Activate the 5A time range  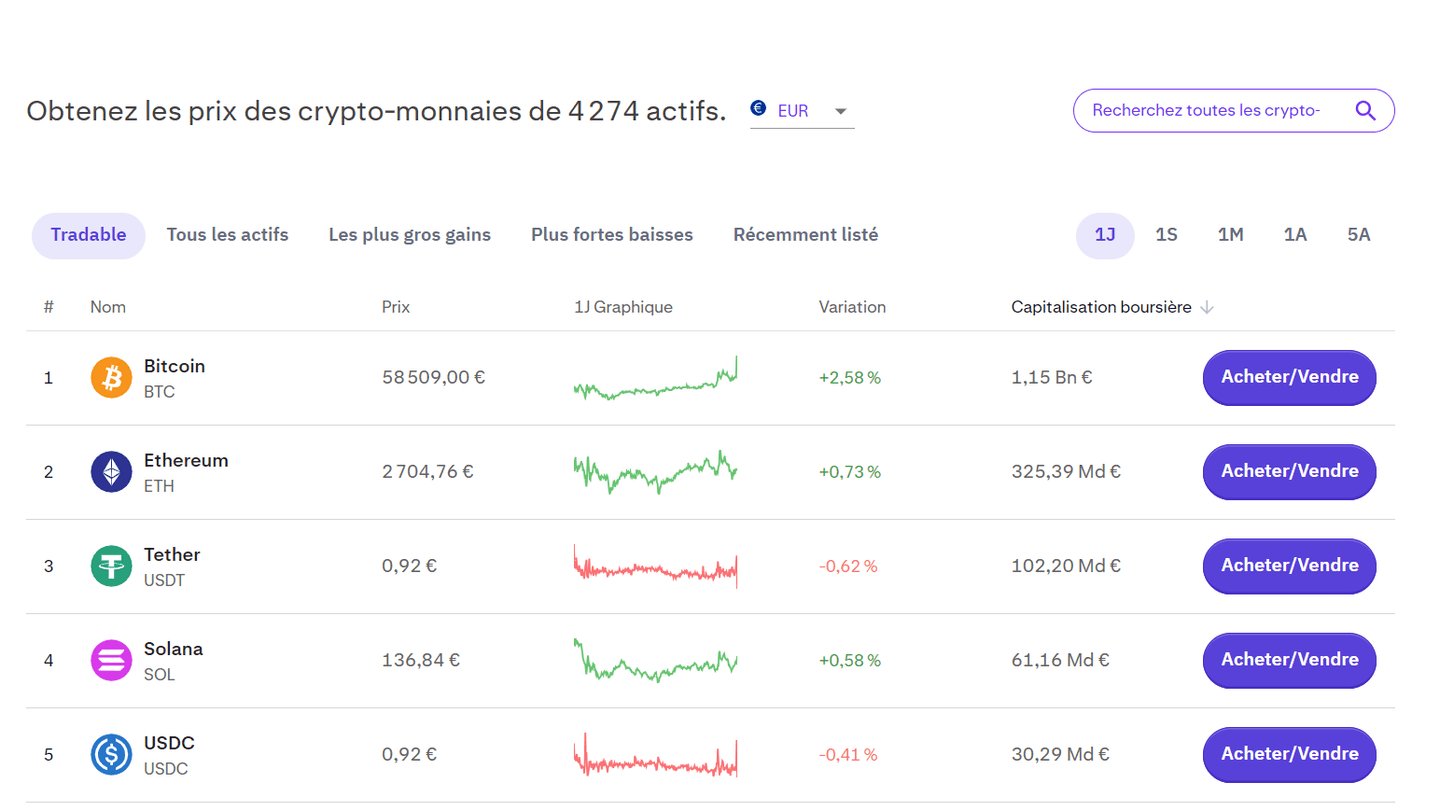pyautogui.click(x=1358, y=234)
